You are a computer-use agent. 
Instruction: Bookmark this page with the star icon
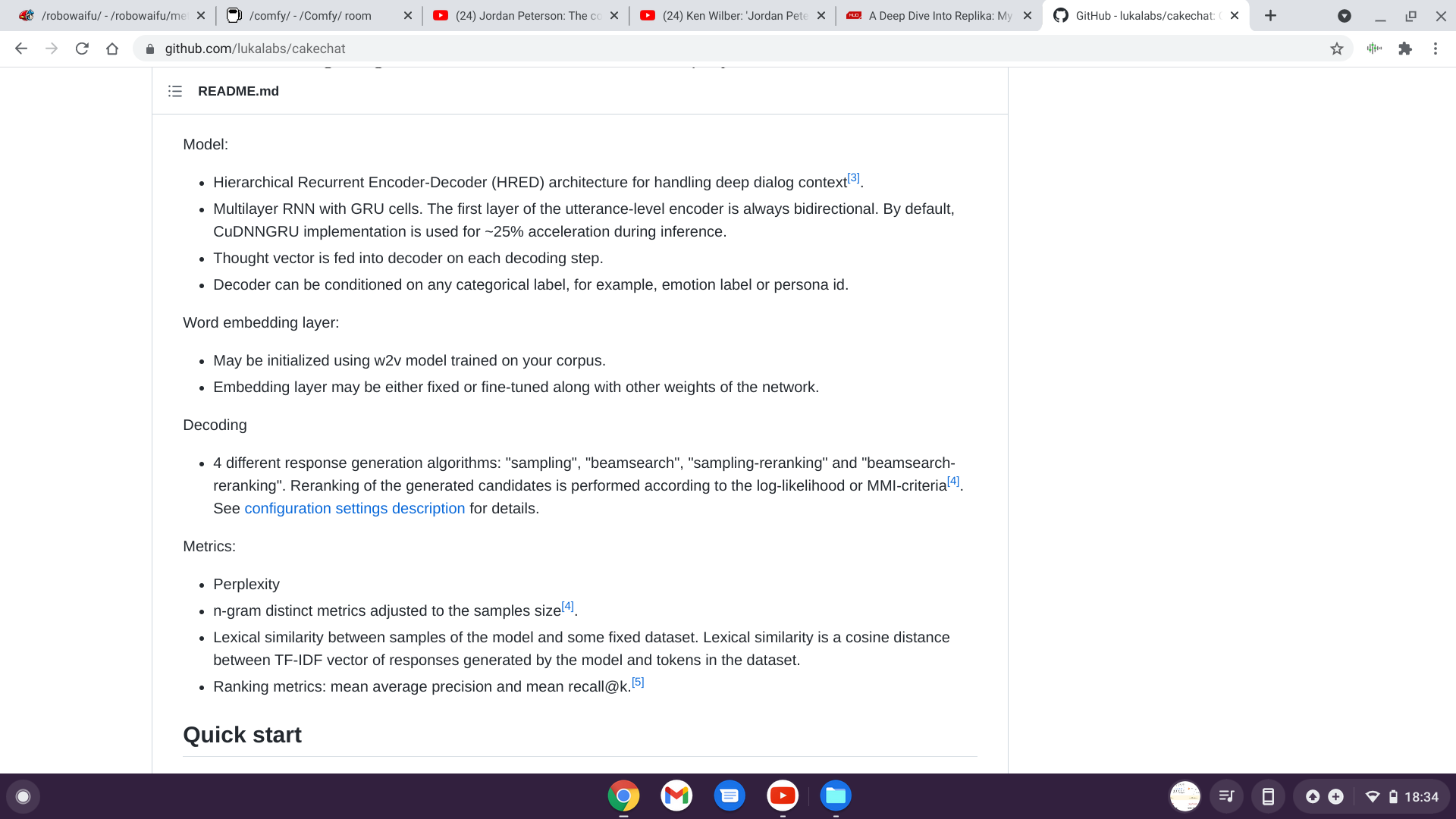click(1336, 49)
